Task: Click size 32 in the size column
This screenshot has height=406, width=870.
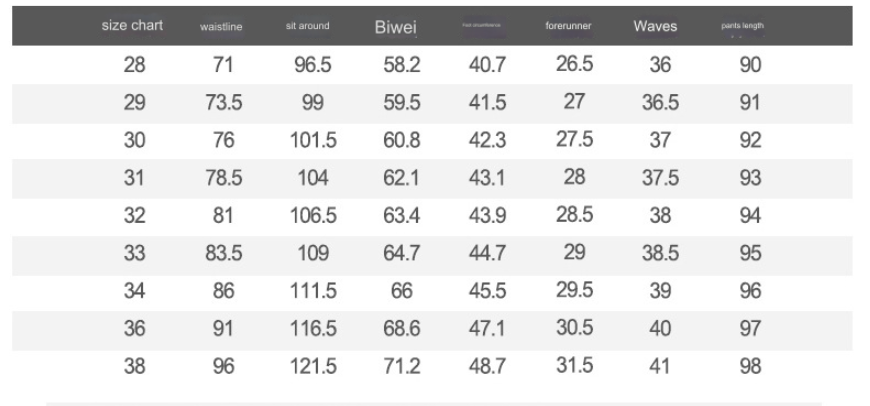Action: (134, 216)
